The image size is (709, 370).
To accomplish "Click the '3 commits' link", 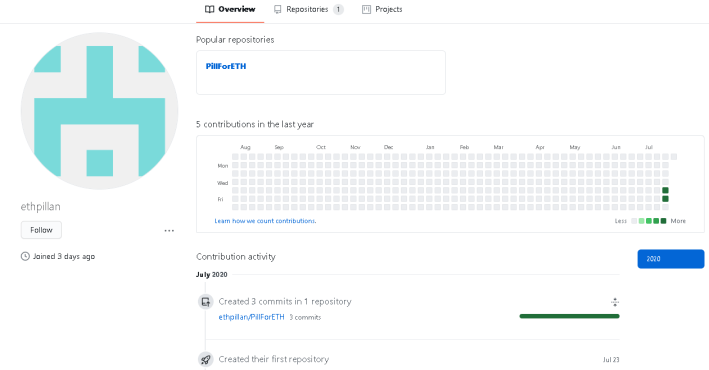I will click(305, 318).
